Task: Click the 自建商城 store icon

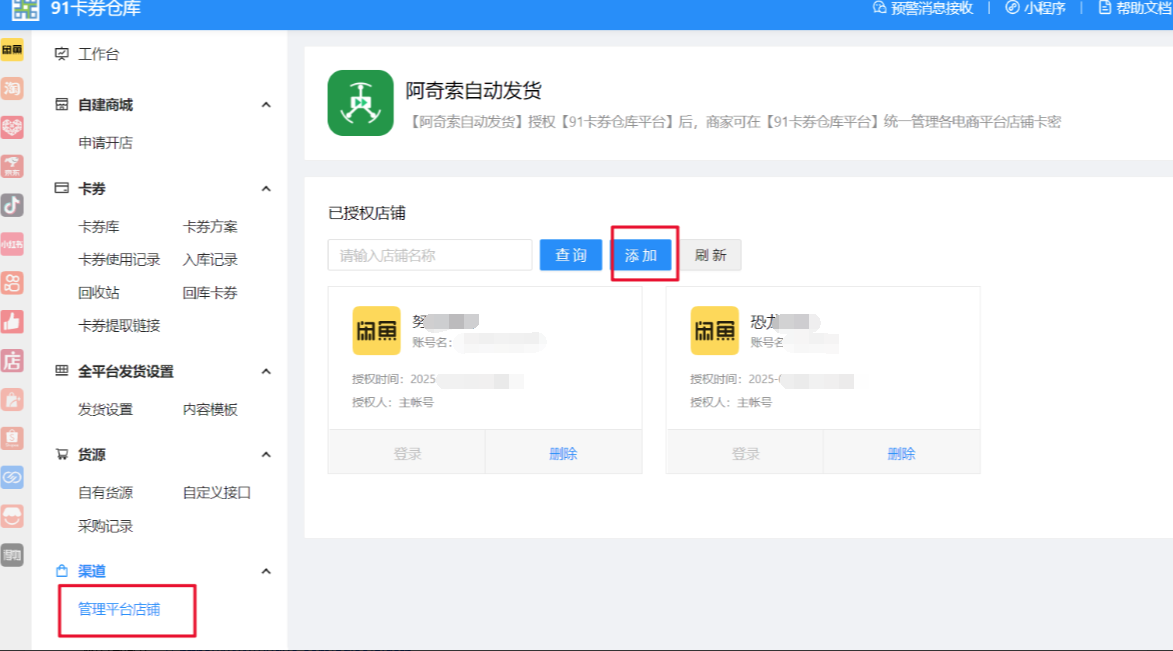Action: click(x=62, y=105)
